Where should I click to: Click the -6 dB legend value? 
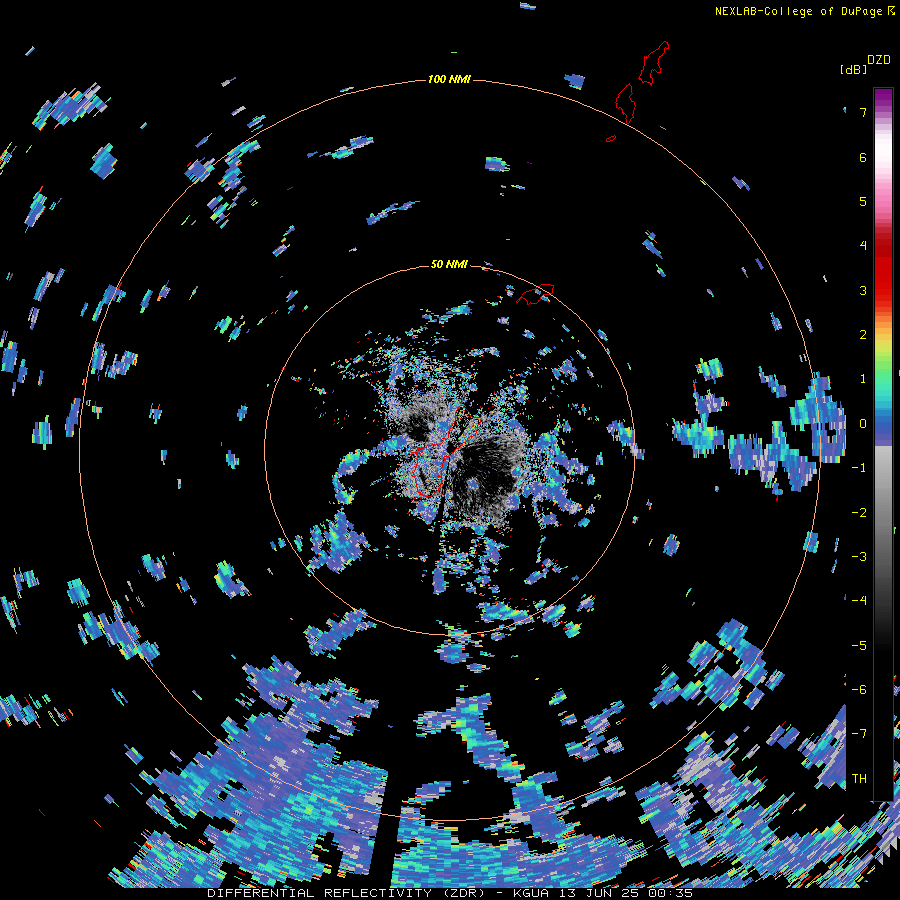coord(859,689)
